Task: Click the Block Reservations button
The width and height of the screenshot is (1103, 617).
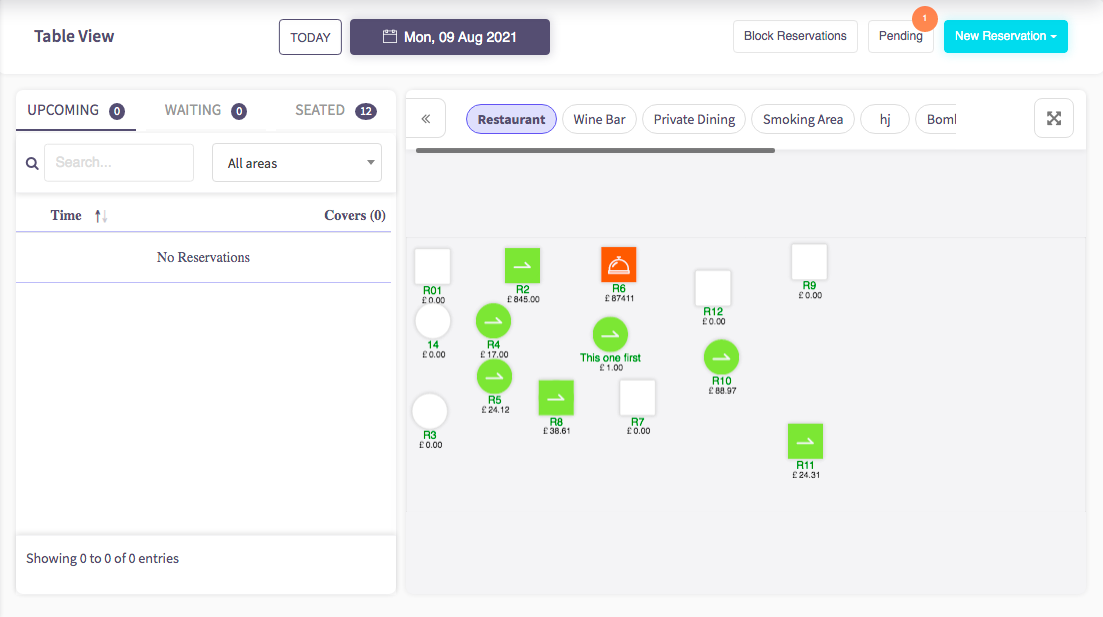Action: [795, 37]
